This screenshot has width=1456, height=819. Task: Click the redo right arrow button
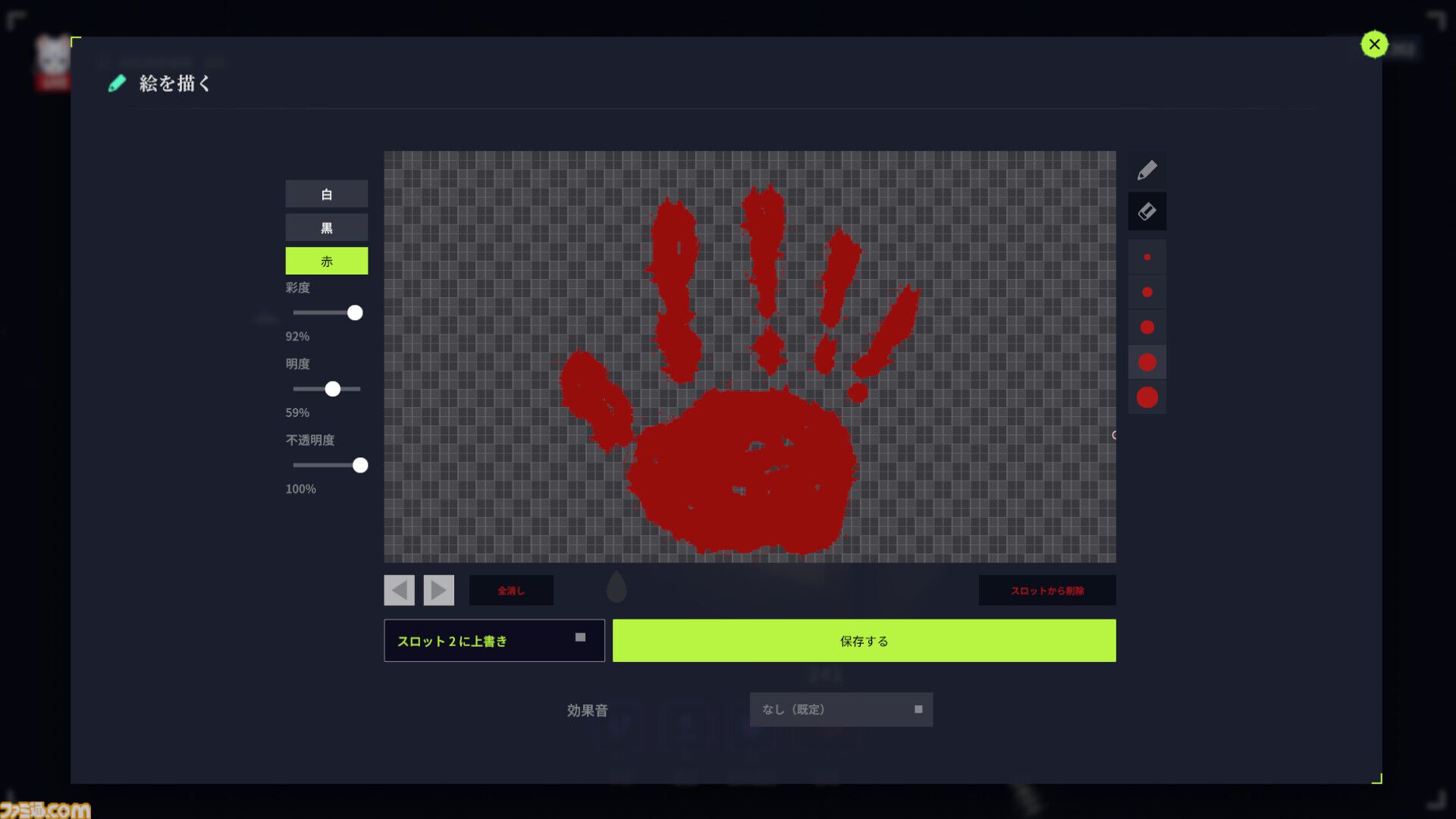438,590
